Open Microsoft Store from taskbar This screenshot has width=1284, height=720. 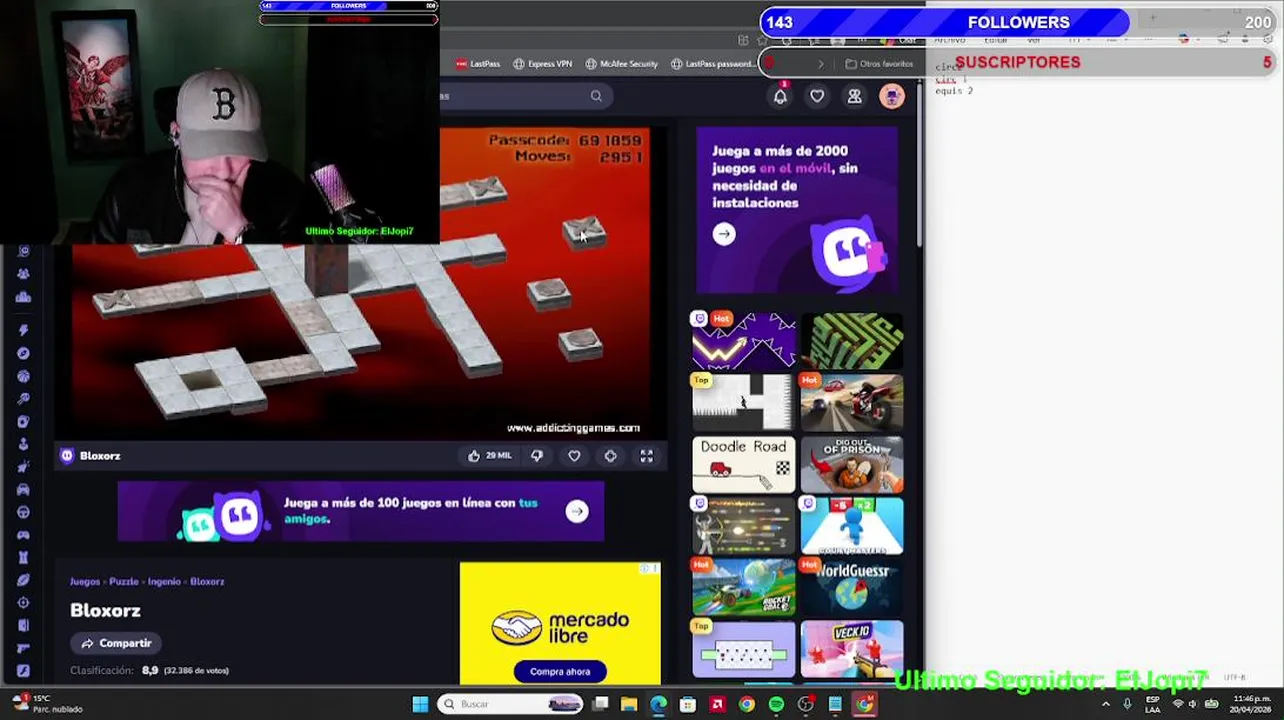(688, 704)
